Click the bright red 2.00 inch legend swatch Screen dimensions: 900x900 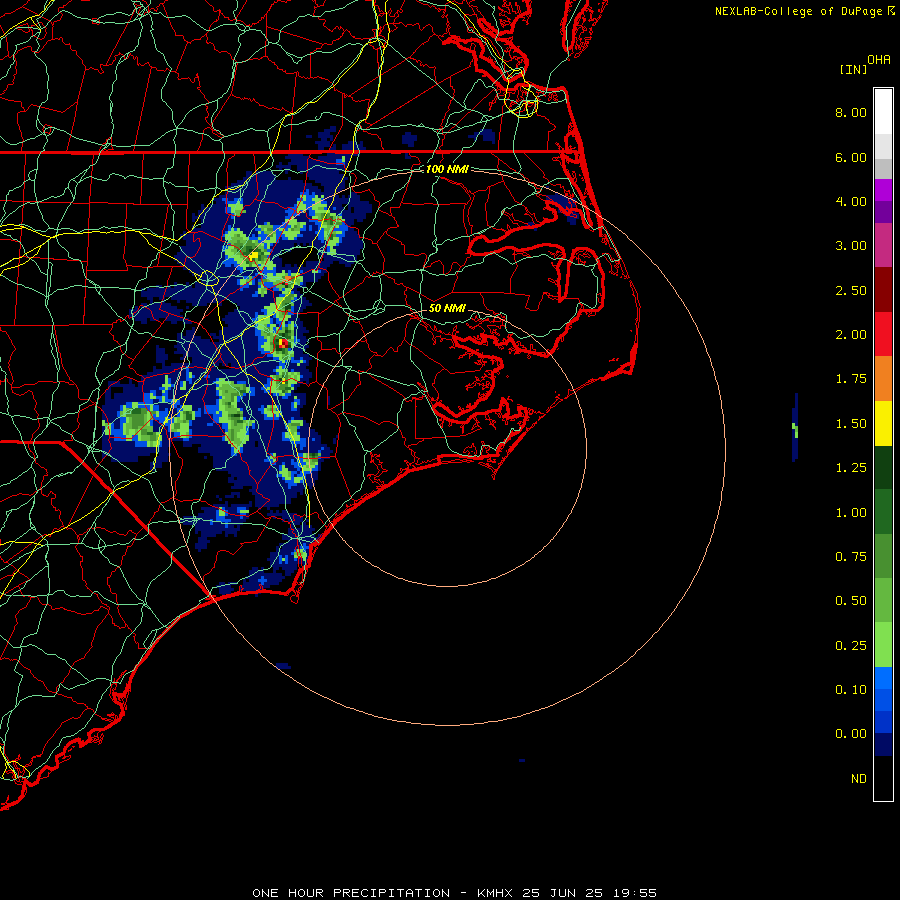click(883, 334)
